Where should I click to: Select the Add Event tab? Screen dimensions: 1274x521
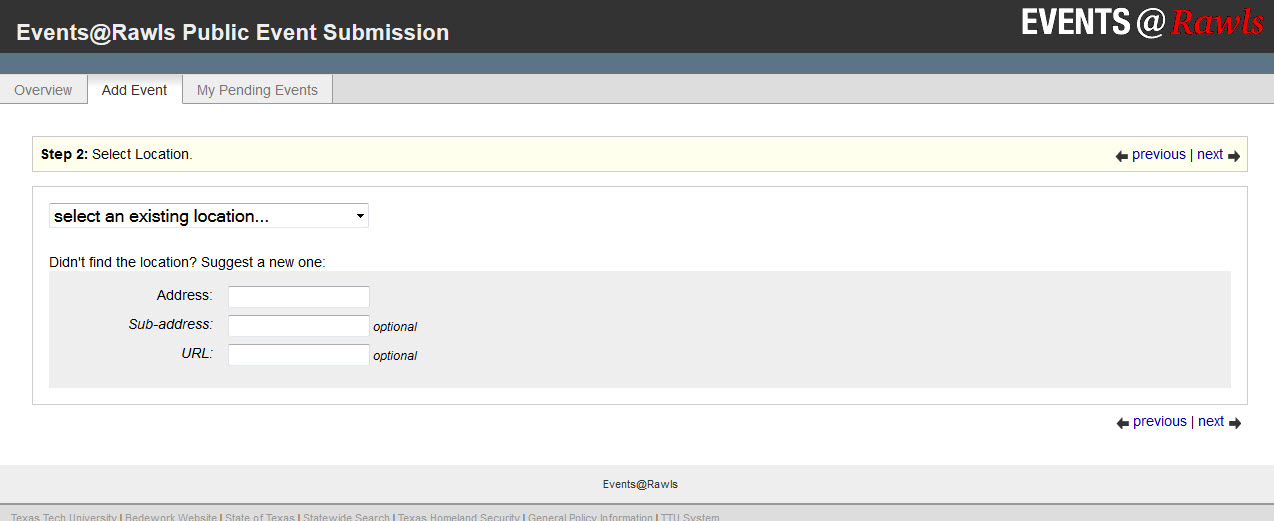(x=134, y=90)
